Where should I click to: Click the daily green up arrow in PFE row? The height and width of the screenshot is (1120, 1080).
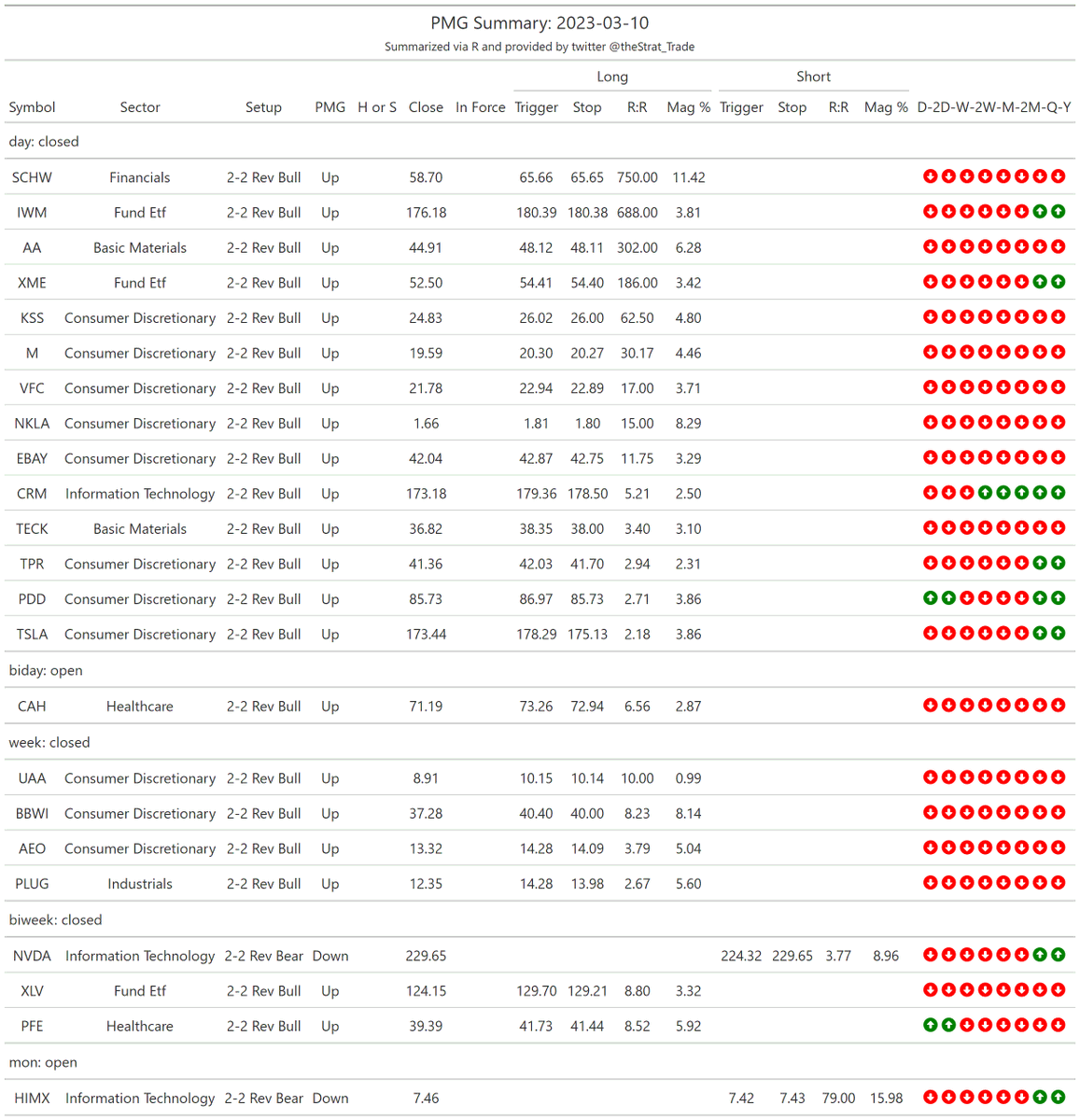[930, 1025]
